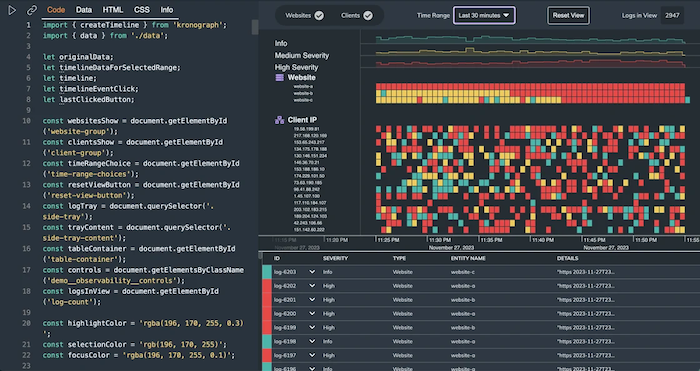Select the 217.168.120.169 client row label
The image size is (700, 371).
click(x=310, y=135)
